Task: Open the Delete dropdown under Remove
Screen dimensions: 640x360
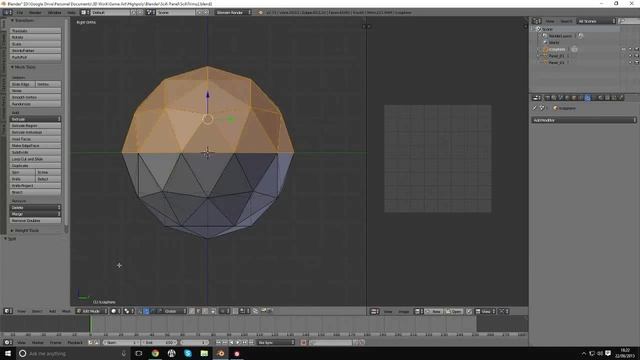Action: (x=36, y=207)
